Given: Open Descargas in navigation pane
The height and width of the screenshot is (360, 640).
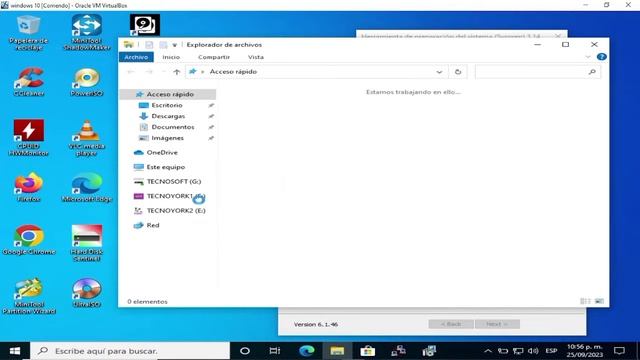Looking at the screenshot, I should coord(168,116).
